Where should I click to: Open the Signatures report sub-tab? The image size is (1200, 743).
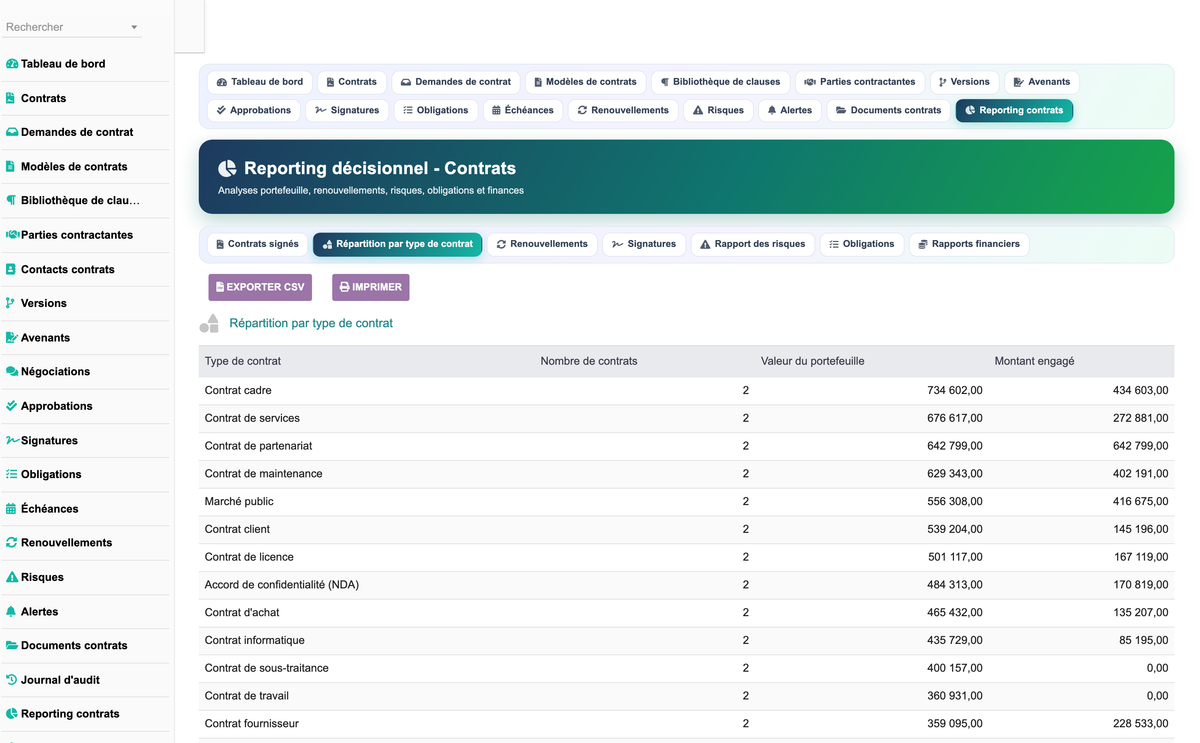(x=644, y=244)
